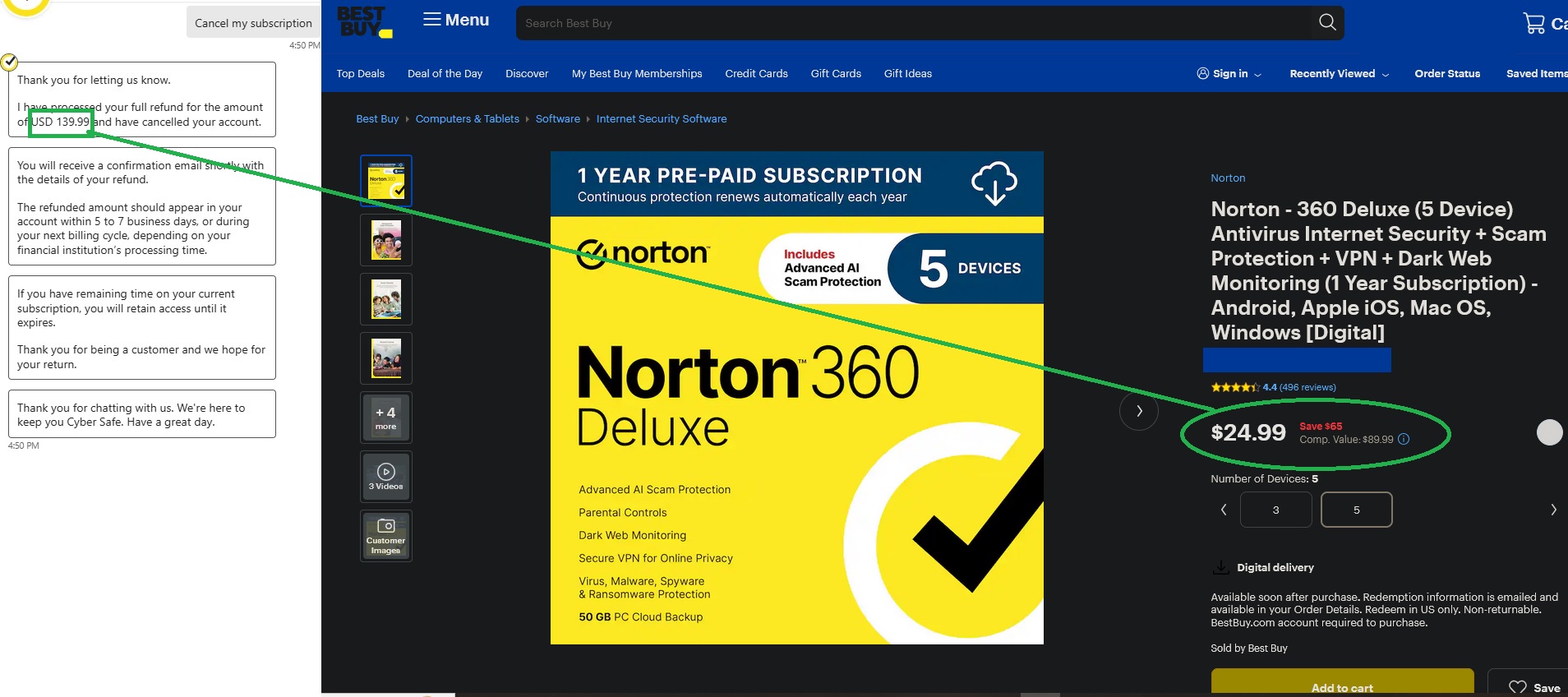Open Computers & Tablets breadcrumb
Viewport: 1568px width, 697px height.
tap(468, 118)
